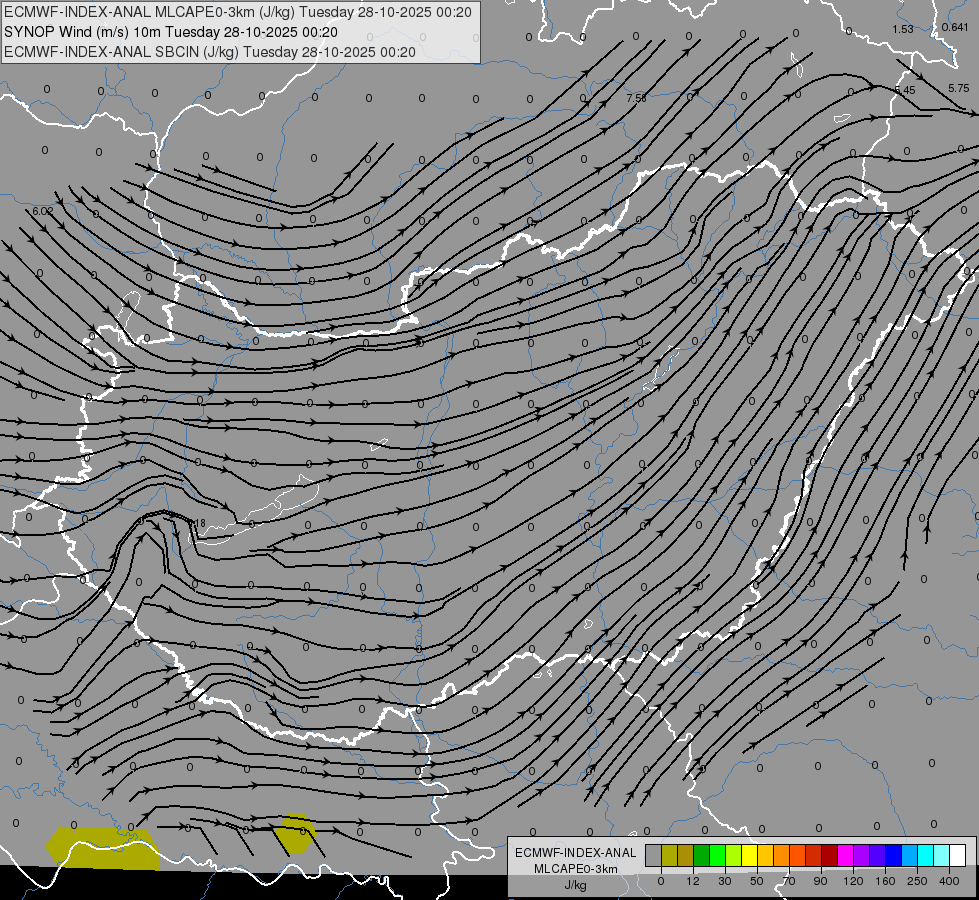Screen dimensions: 979x900
Task: Select the cyan legend swatch
Action: pos(927,855)
